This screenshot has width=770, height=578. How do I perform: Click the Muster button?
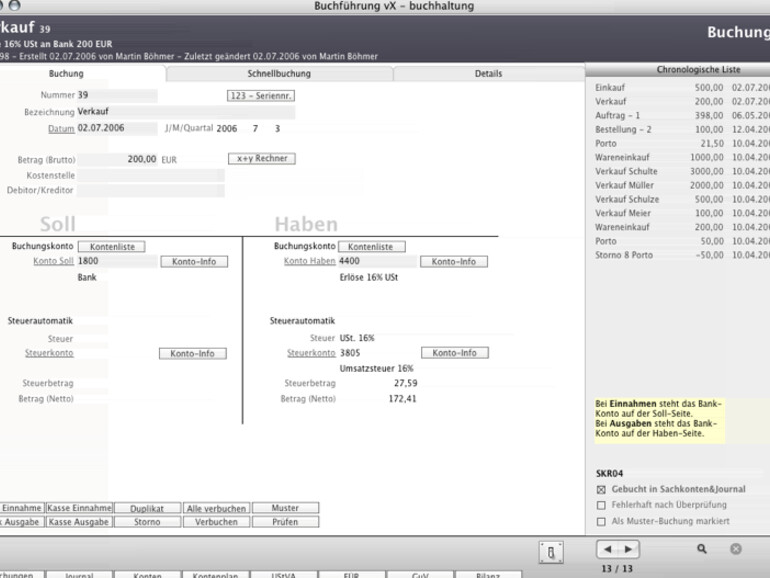point(285,508)
